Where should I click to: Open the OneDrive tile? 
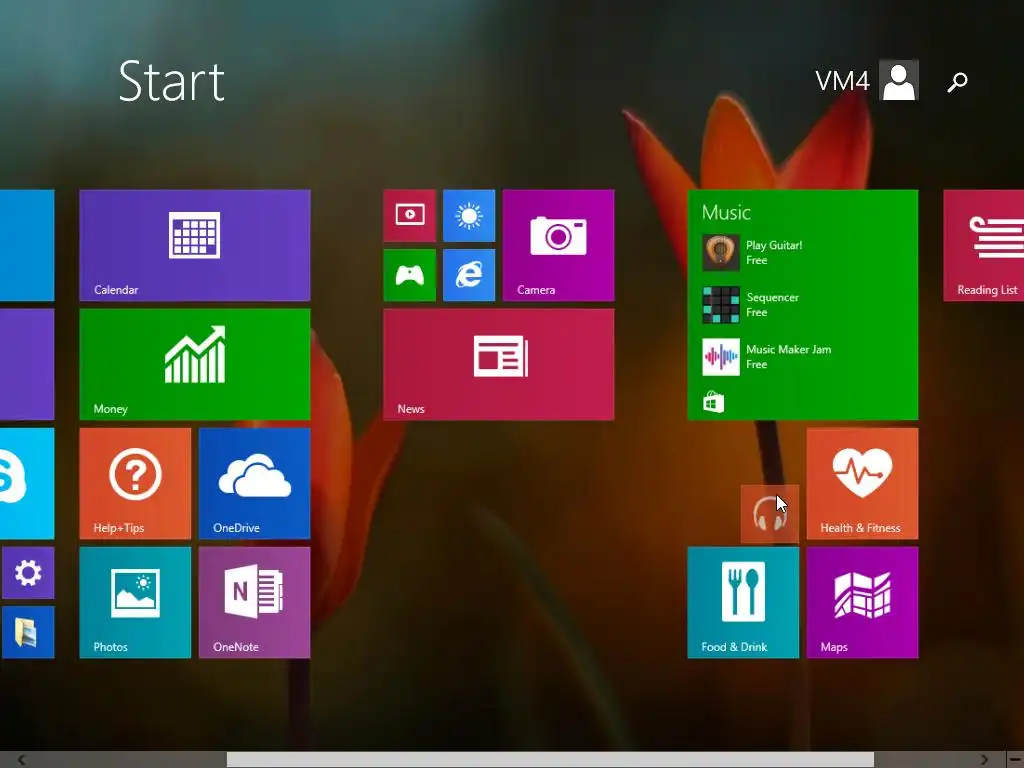pyautogui.click(x=254, y=483)
